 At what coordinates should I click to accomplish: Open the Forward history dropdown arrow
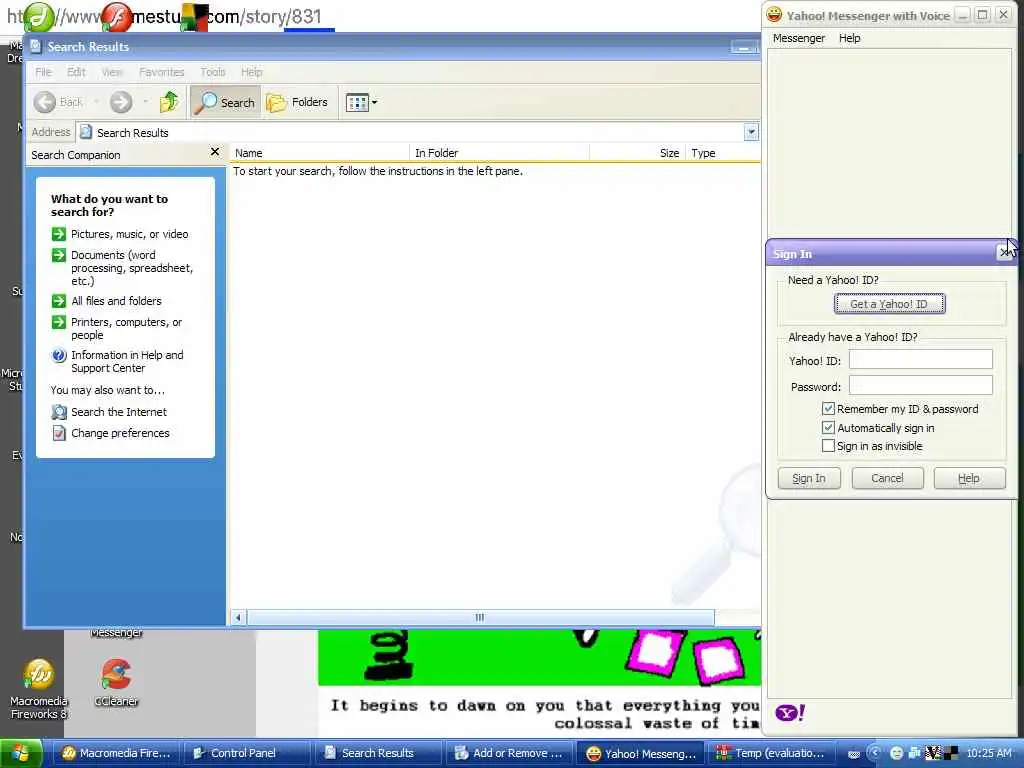(145, 102)
